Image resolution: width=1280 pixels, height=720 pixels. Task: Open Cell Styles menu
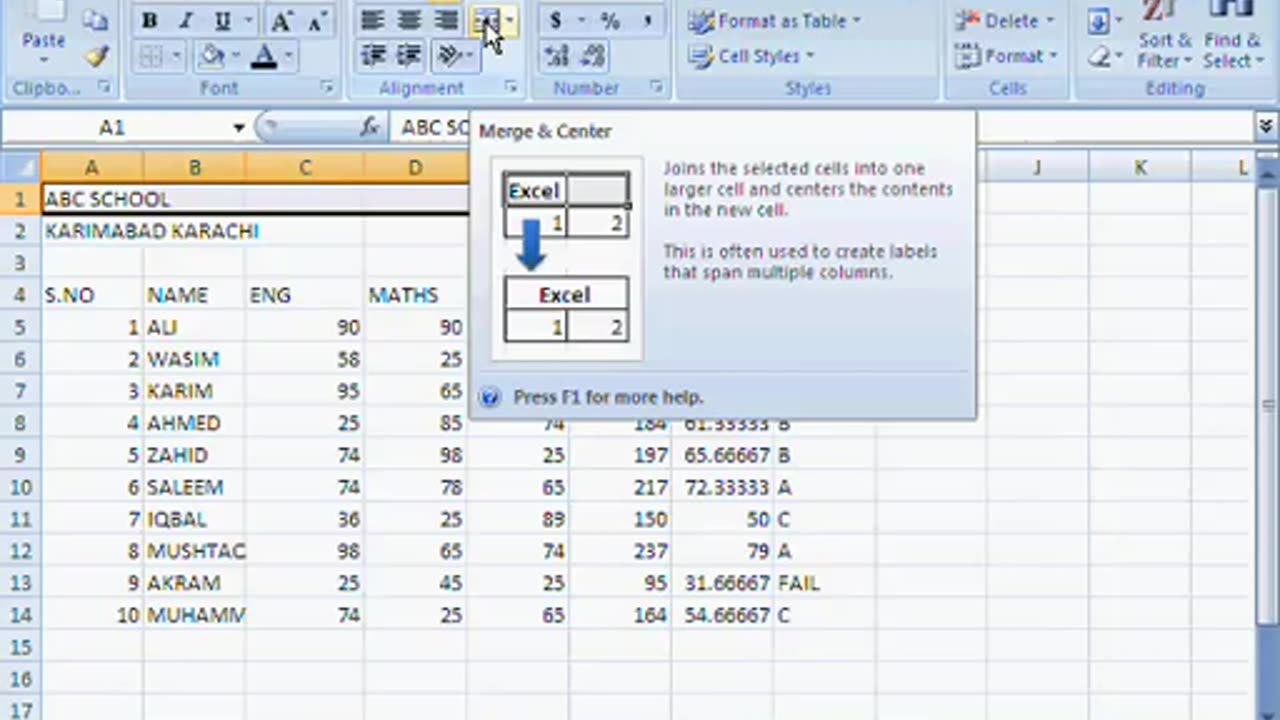click(x=753, y=56)
